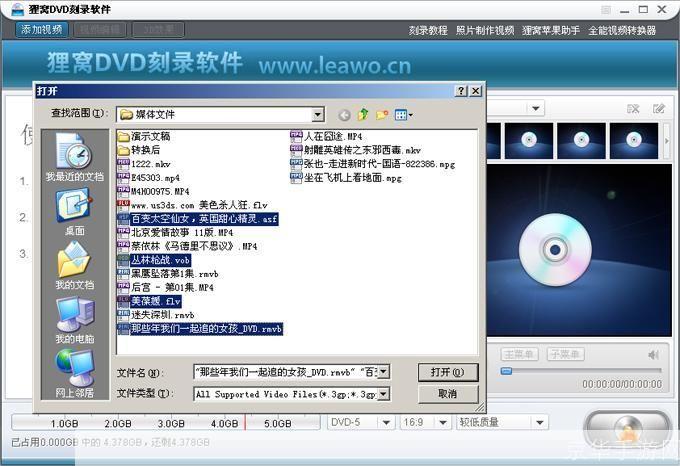Click the disc capacity usage bar

coord(166,423)
